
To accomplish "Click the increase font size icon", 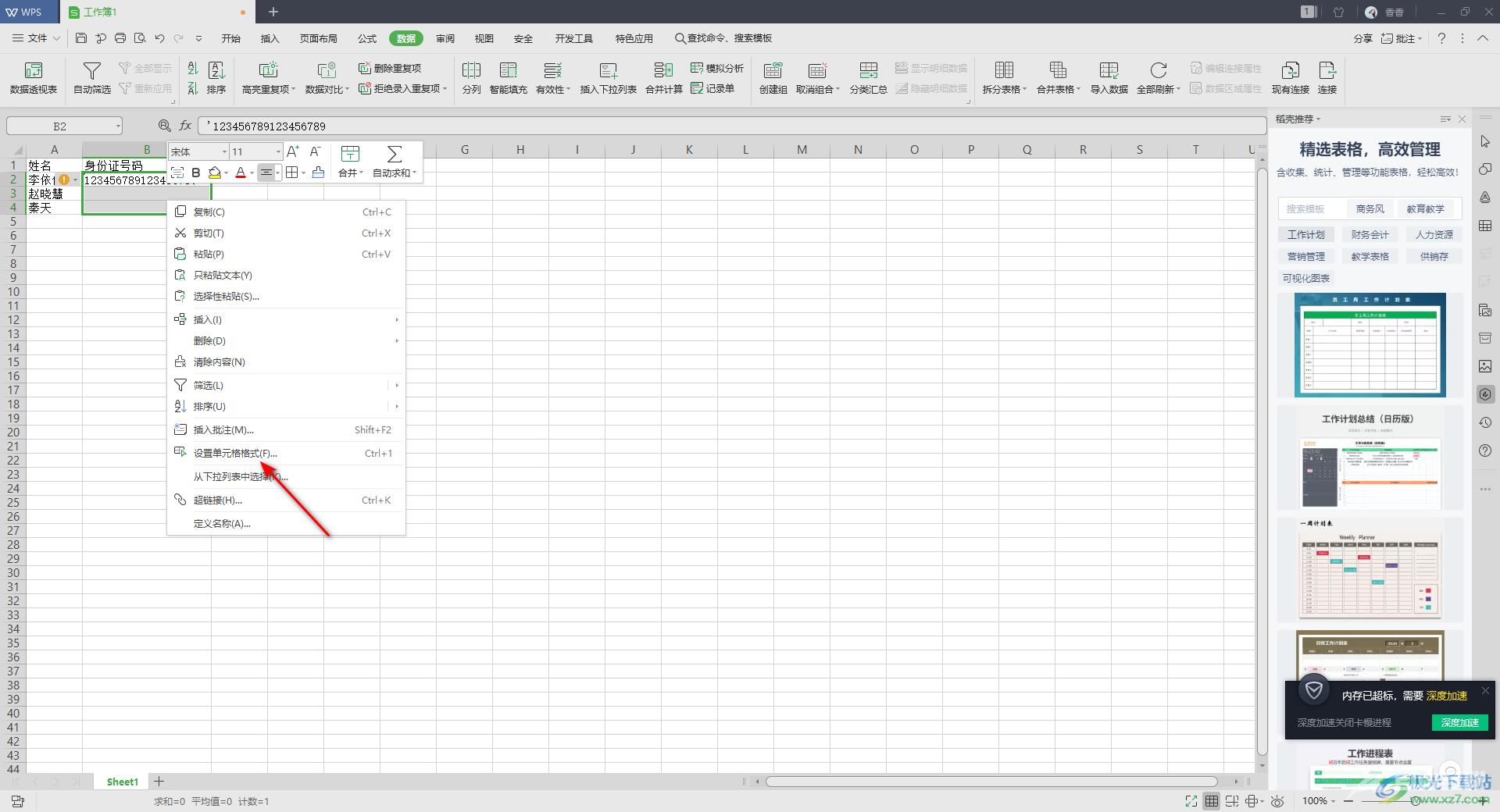I will 293,151.
